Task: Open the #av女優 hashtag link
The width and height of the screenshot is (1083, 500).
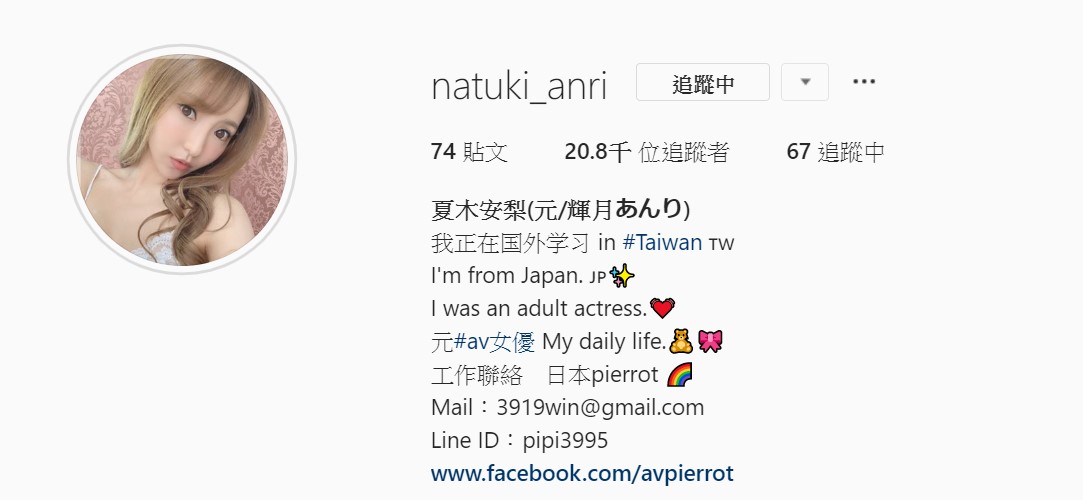Action: click(x=494, y=341)
